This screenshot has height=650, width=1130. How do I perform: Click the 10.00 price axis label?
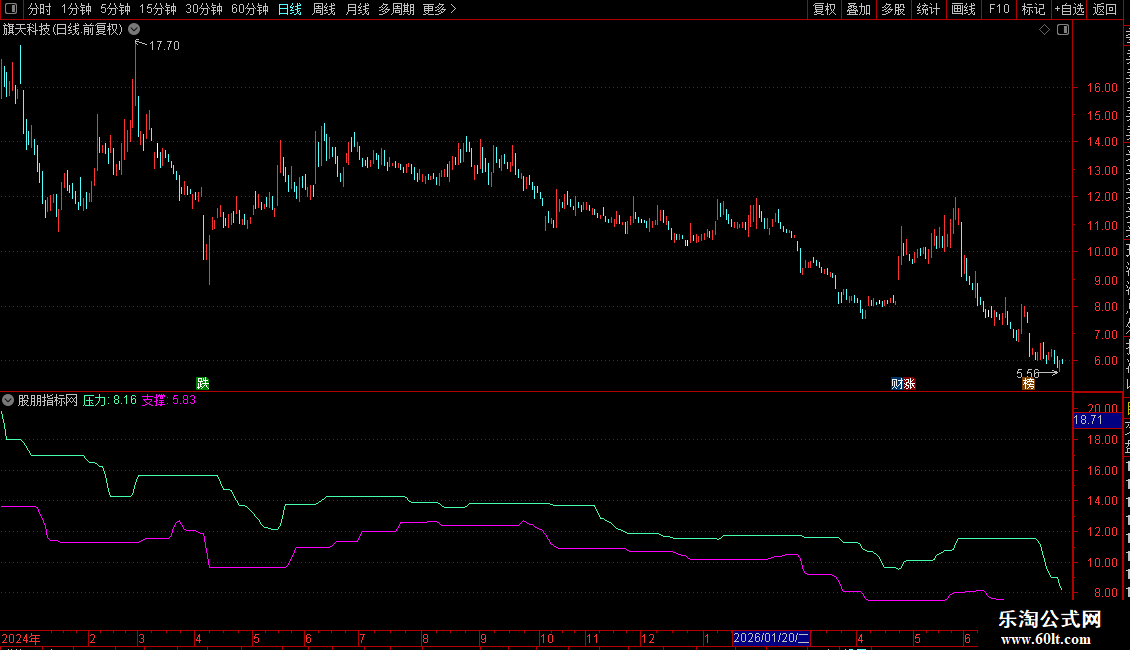pyautogui.click(x=1102, y=251)
